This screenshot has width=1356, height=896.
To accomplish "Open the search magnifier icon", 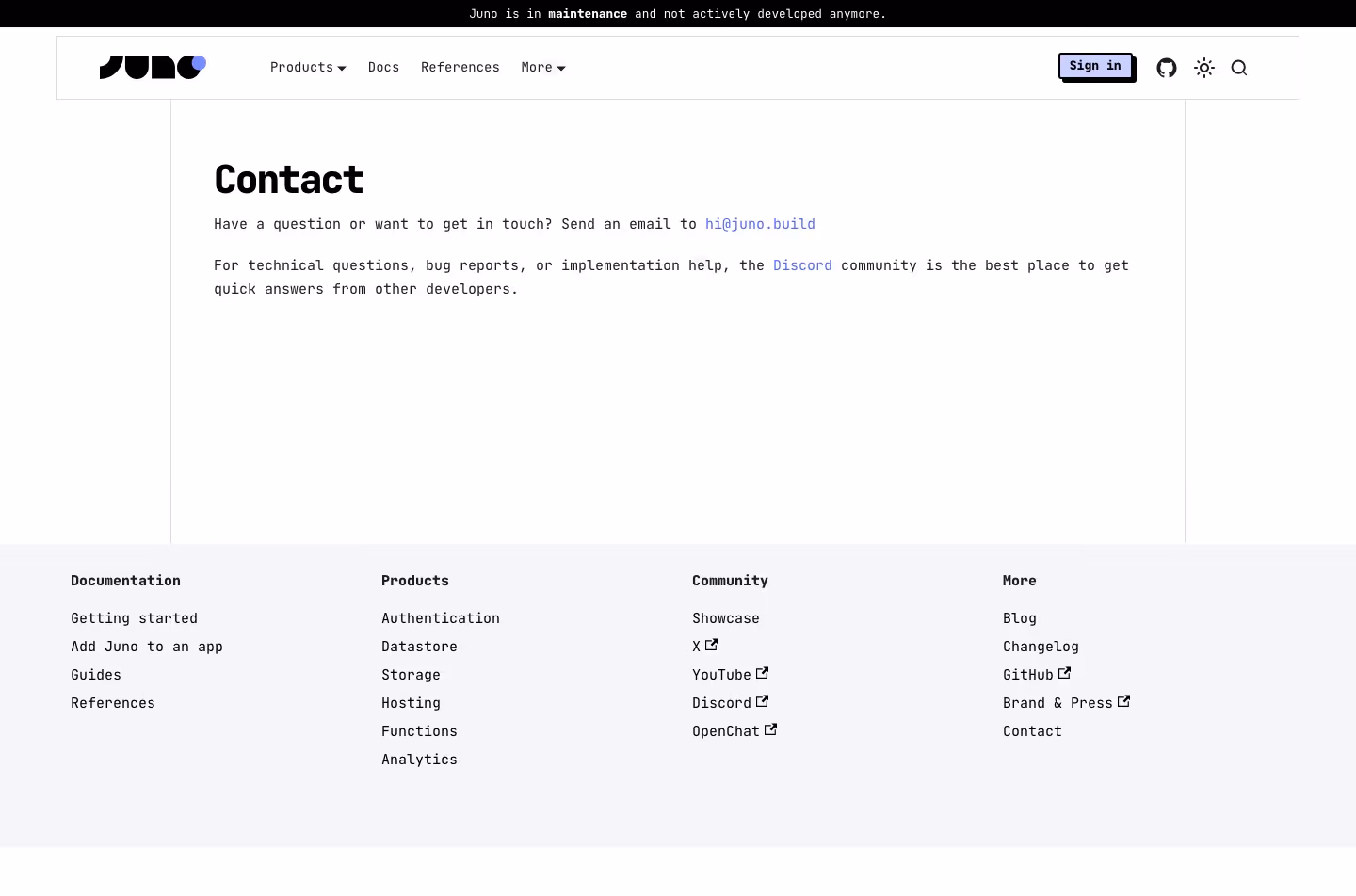I will pos(1239,68).
